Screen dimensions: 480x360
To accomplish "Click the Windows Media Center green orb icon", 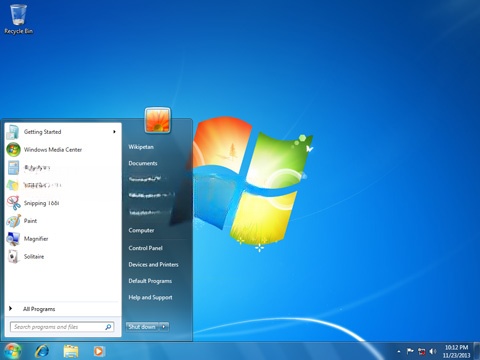I will 13,150.
